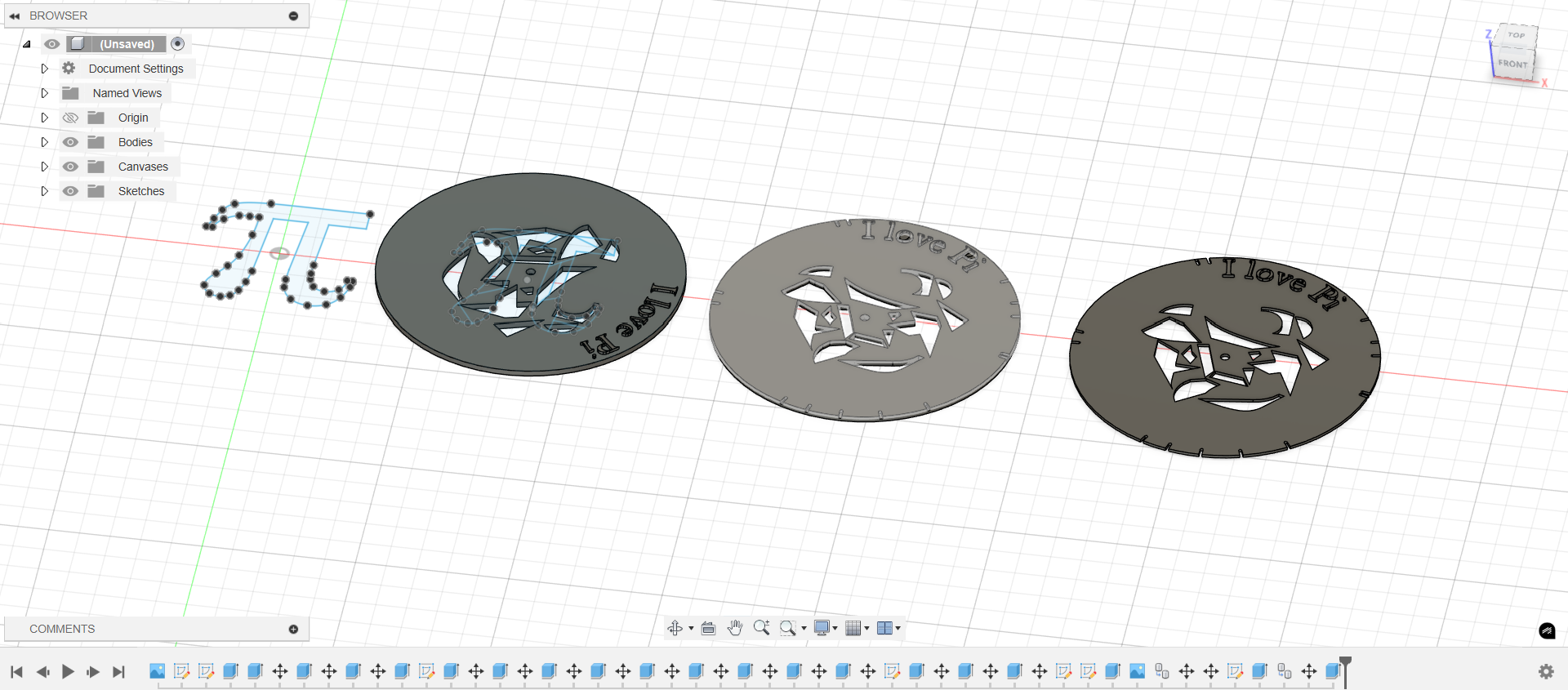1568x690 pixels.
Task: Click the Look At tool icon
Action: (708, 628)
